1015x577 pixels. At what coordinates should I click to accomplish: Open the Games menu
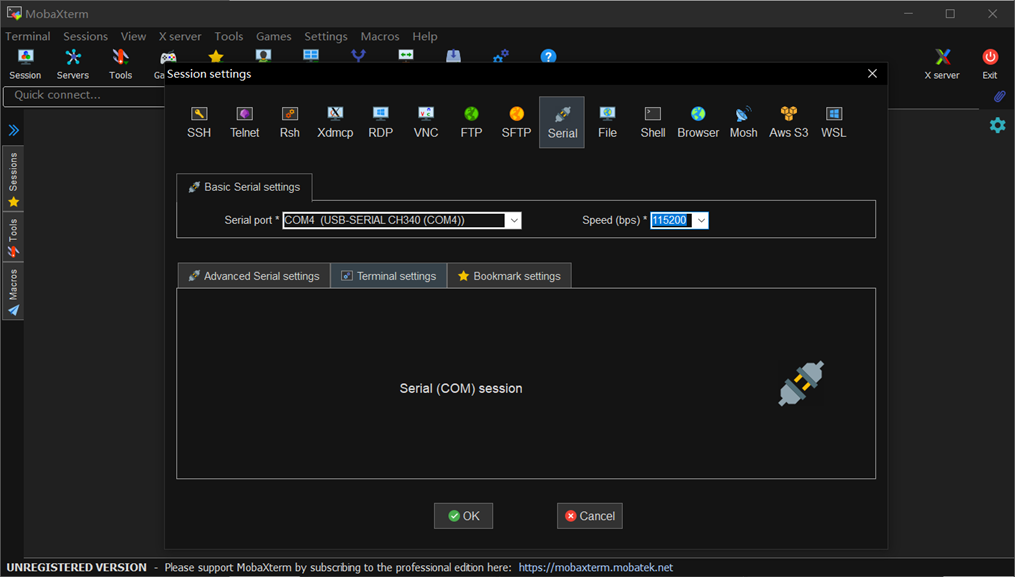point(273,36)
